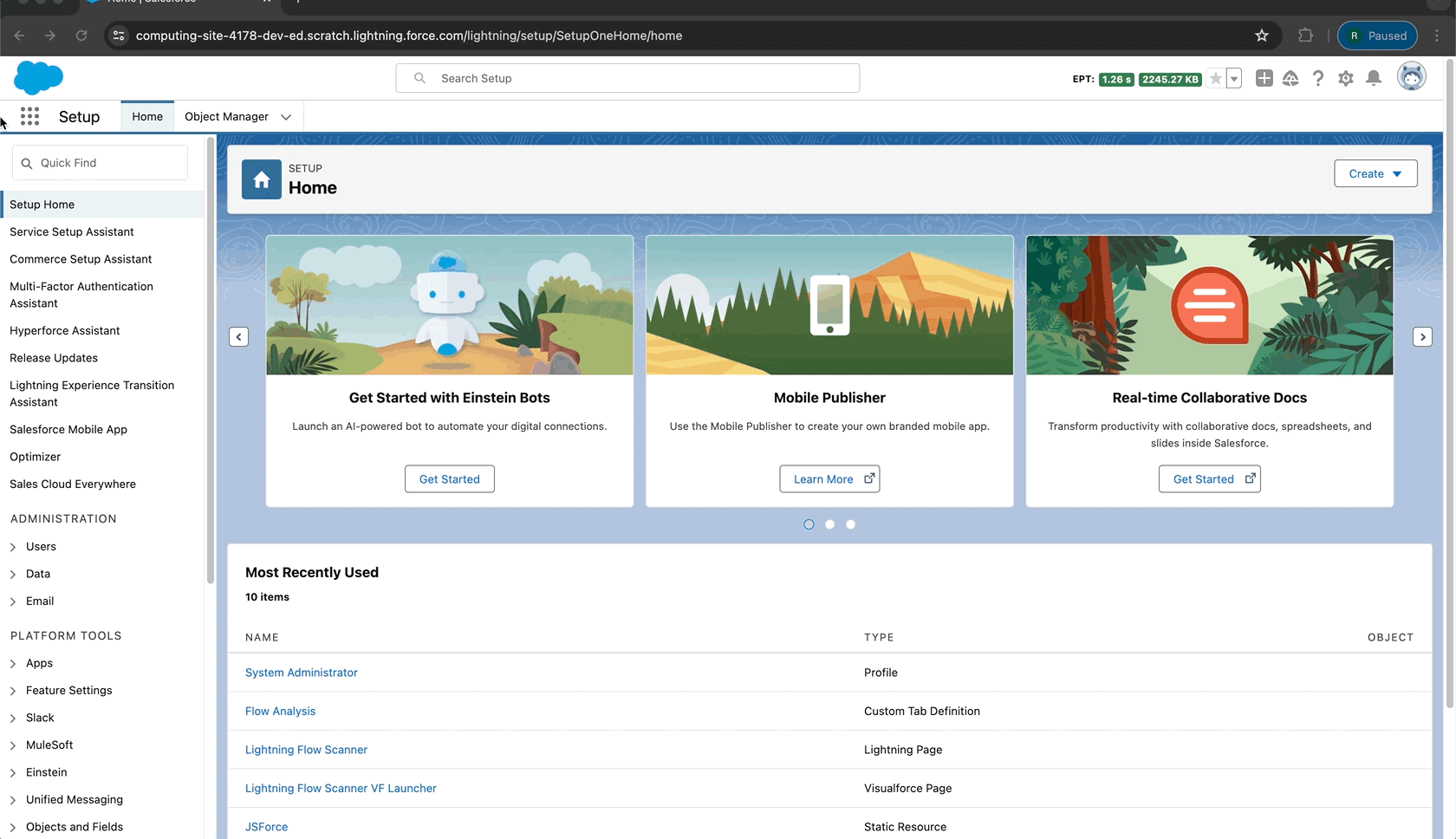Viewport: 1456px width, 839px height.
Task: Open the user profile avatar
Action: coord(1412,77)
